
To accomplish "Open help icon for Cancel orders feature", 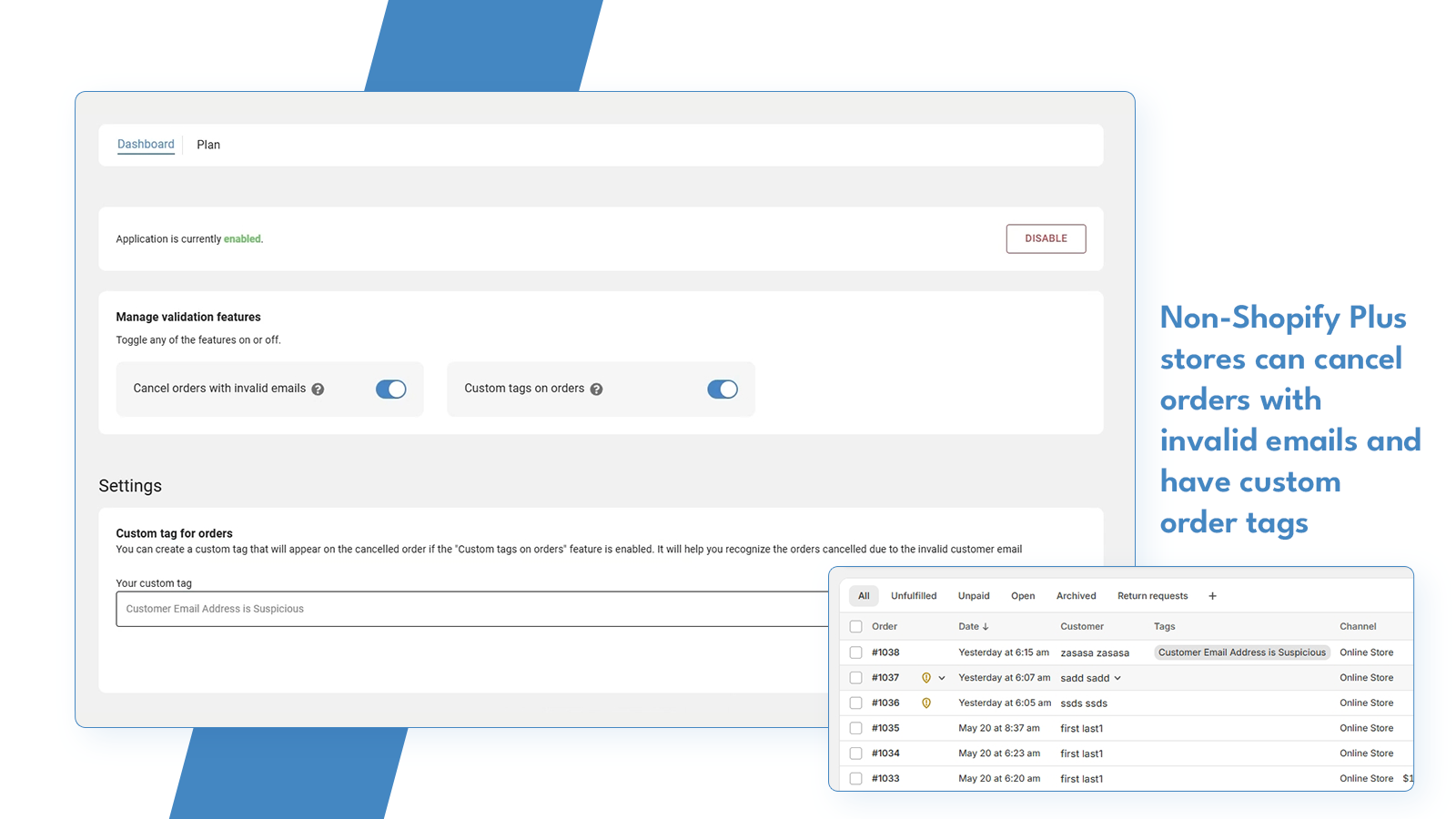I will pos(318,389).
